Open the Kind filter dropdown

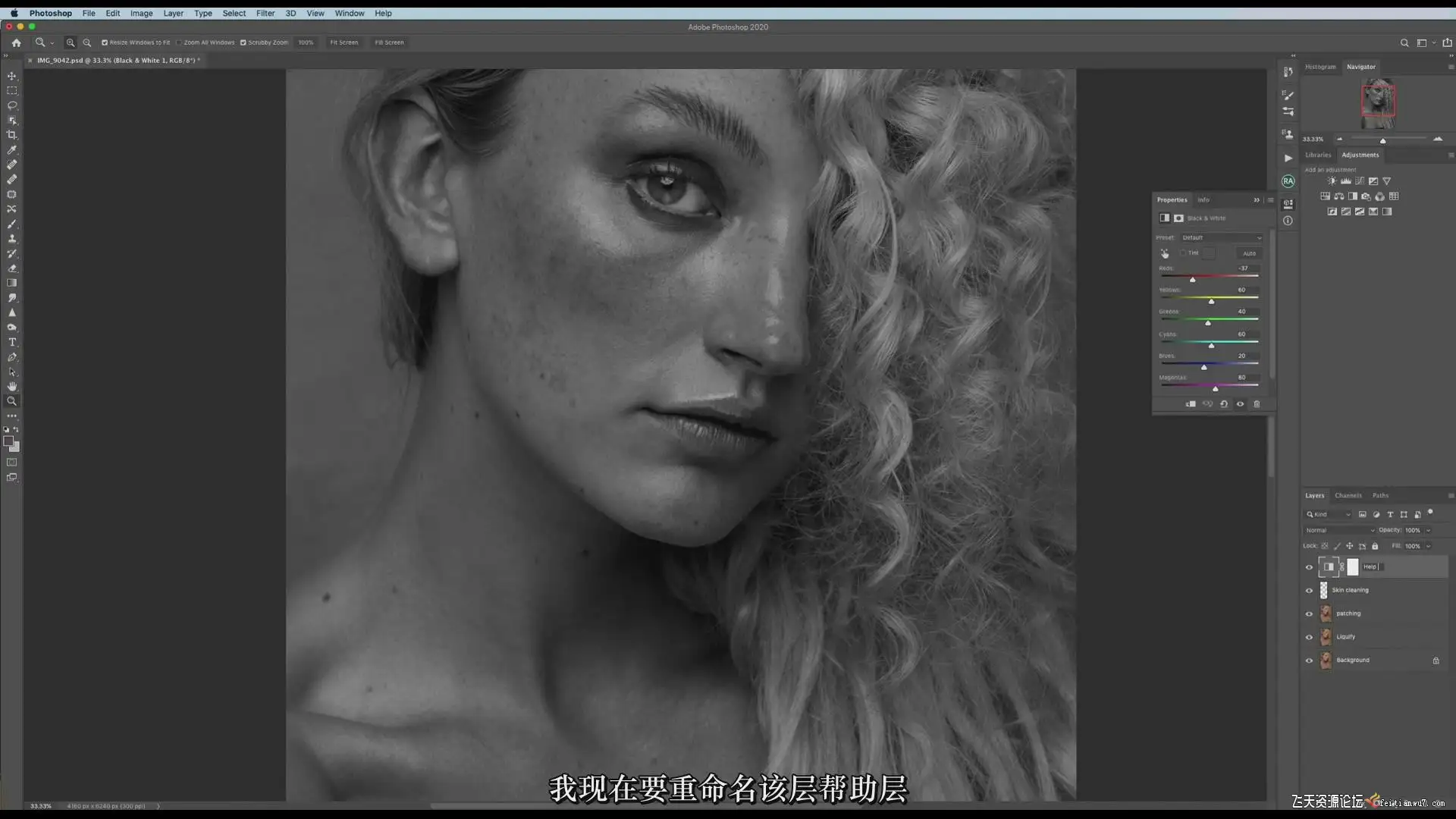(1329, 515)
